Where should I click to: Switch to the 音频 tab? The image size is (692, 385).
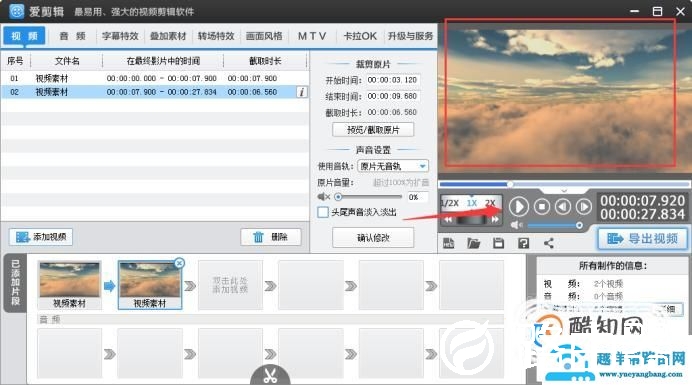tap(72, 36)
